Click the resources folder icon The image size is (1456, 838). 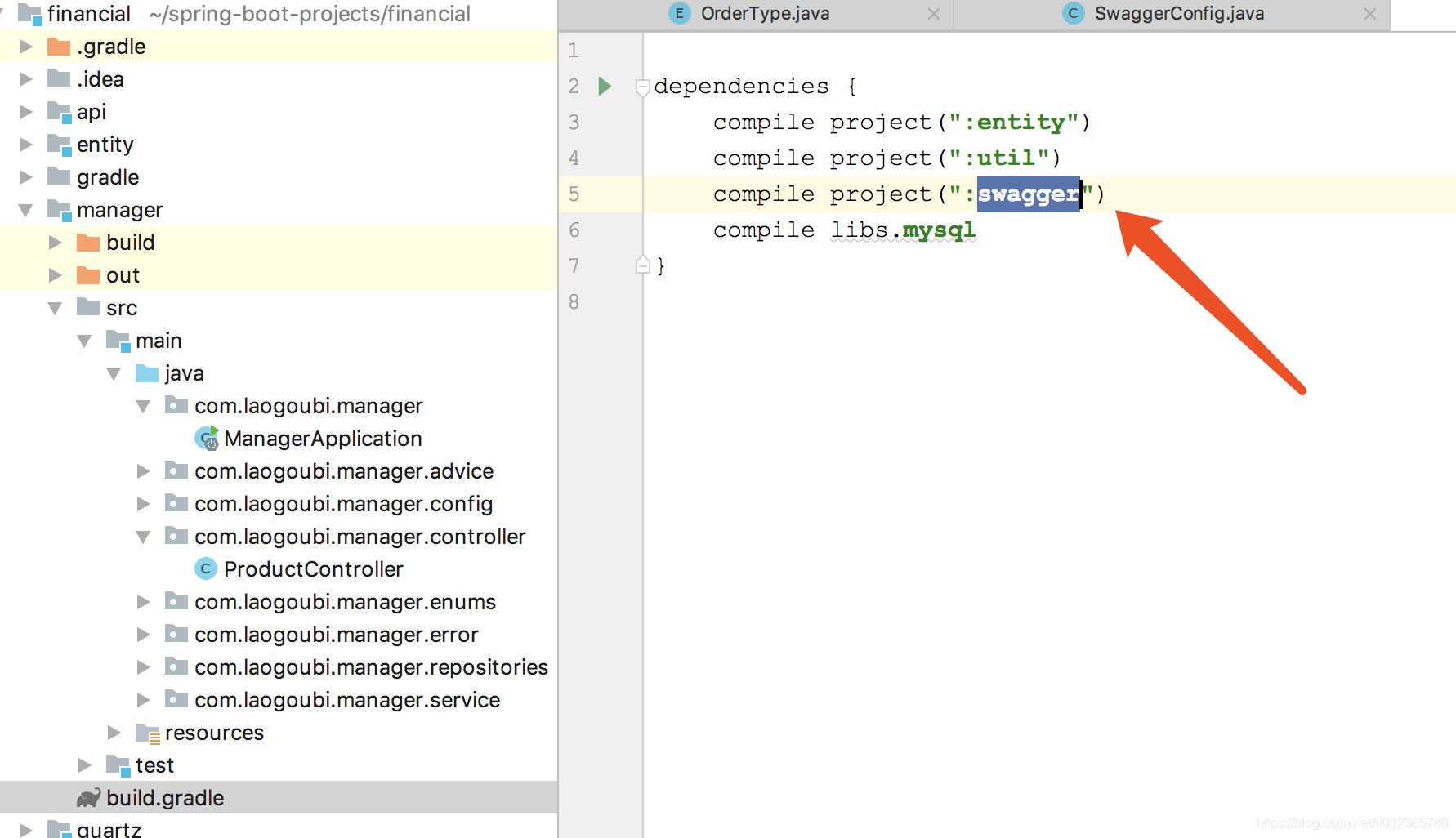(x=148, y=733)
